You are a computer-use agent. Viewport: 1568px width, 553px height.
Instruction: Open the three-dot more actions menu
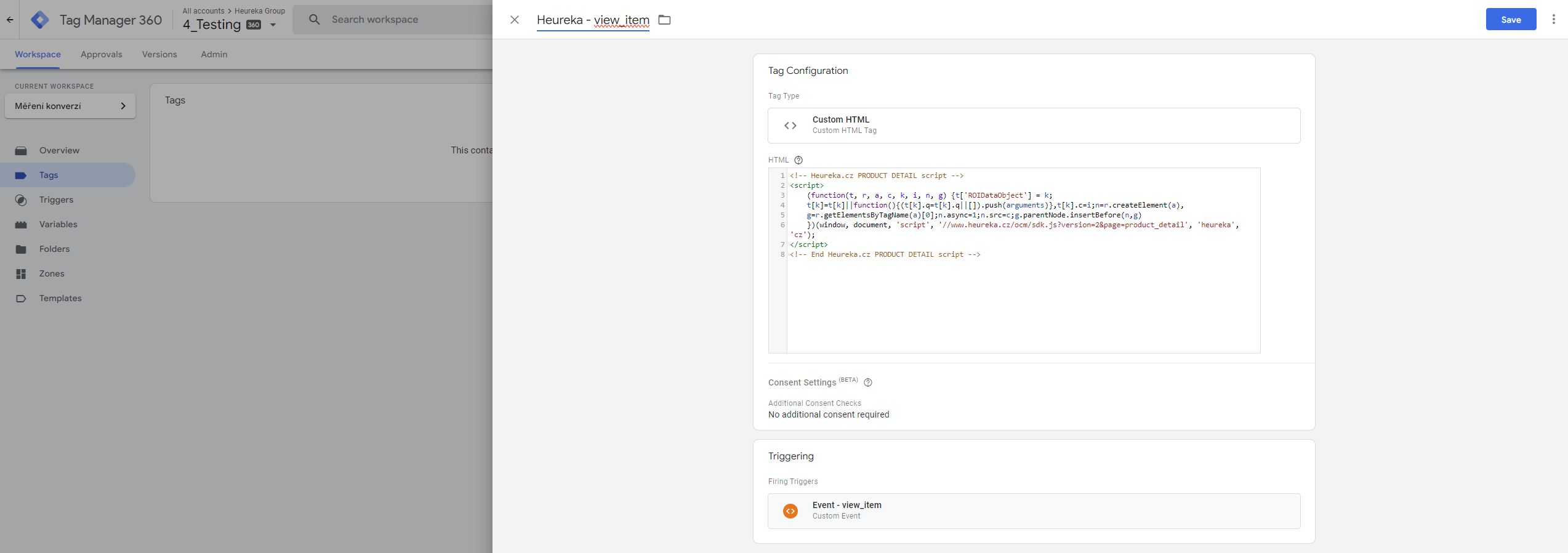tap(1553, 20)
